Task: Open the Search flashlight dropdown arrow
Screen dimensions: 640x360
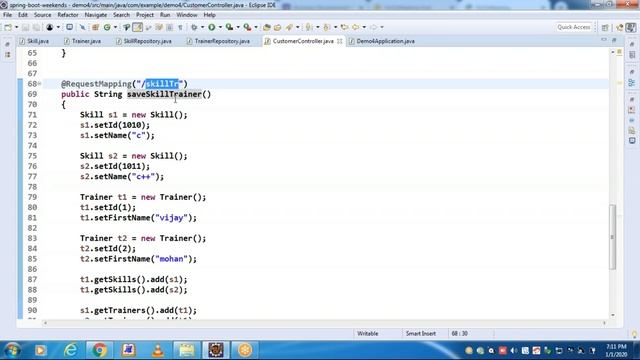Action: (x=297, y=27)
